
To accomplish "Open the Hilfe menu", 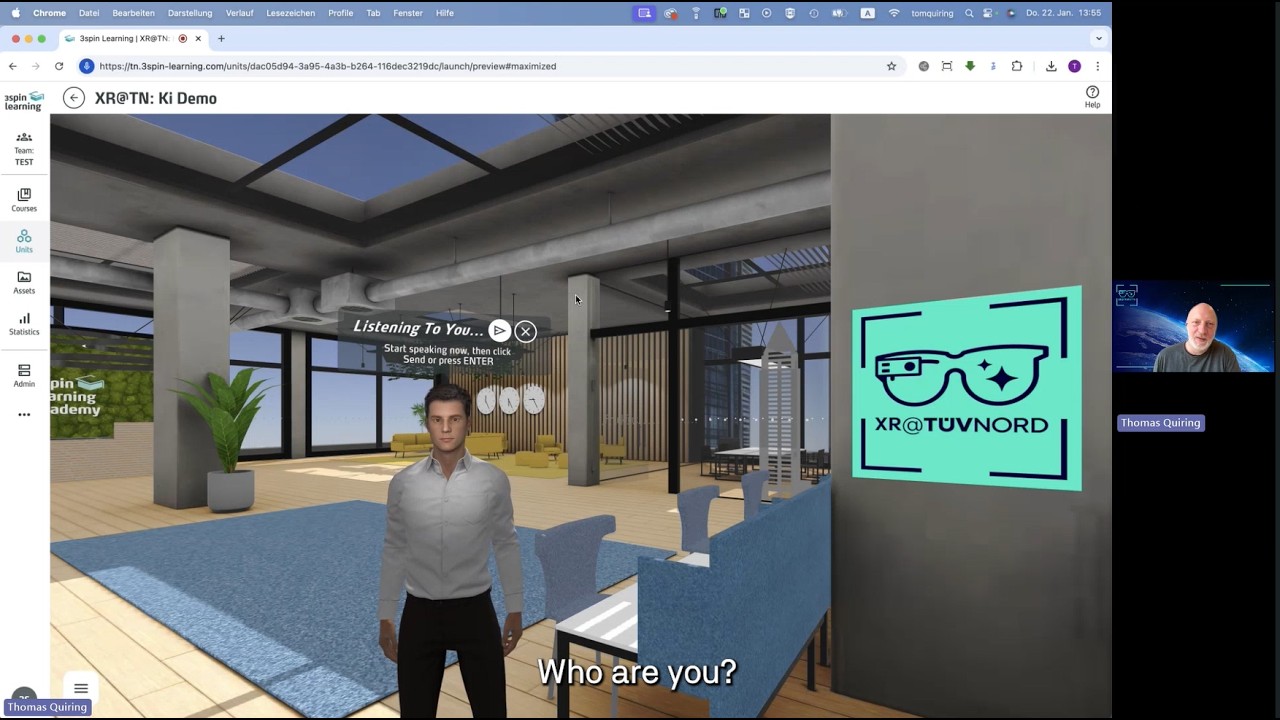I will pos(445,13).
